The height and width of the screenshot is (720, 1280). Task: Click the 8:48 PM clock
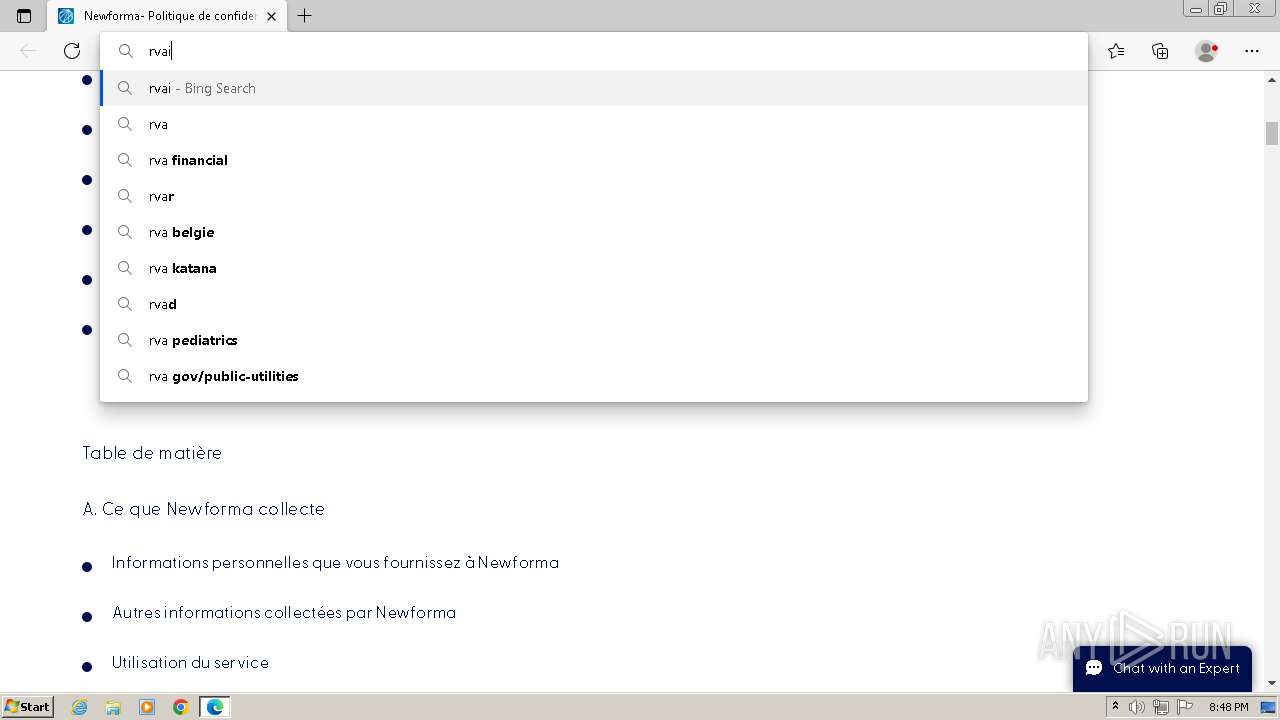[x=1228, y=707]
